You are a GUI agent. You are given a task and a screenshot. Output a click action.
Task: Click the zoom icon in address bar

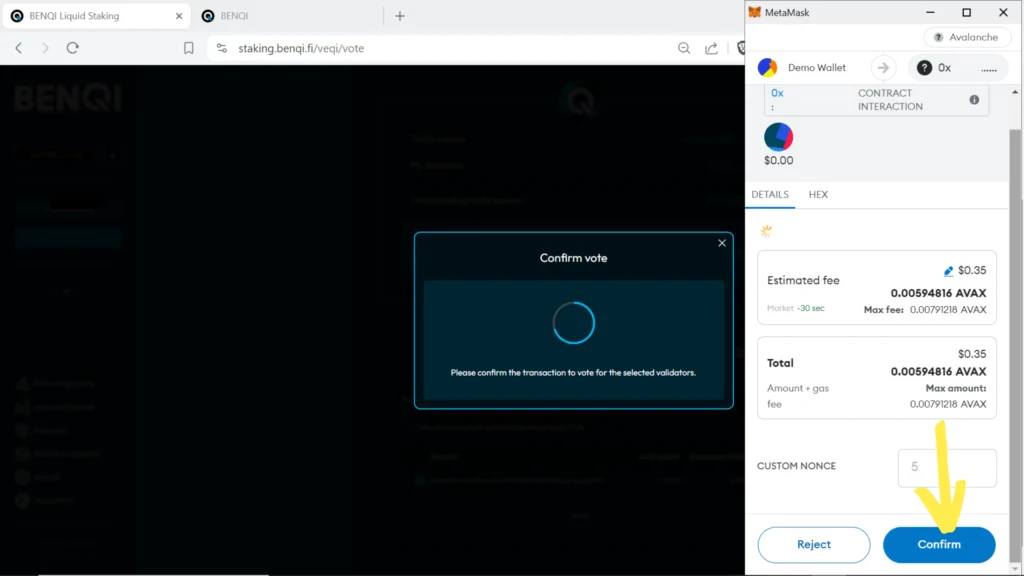pos(684,48)
